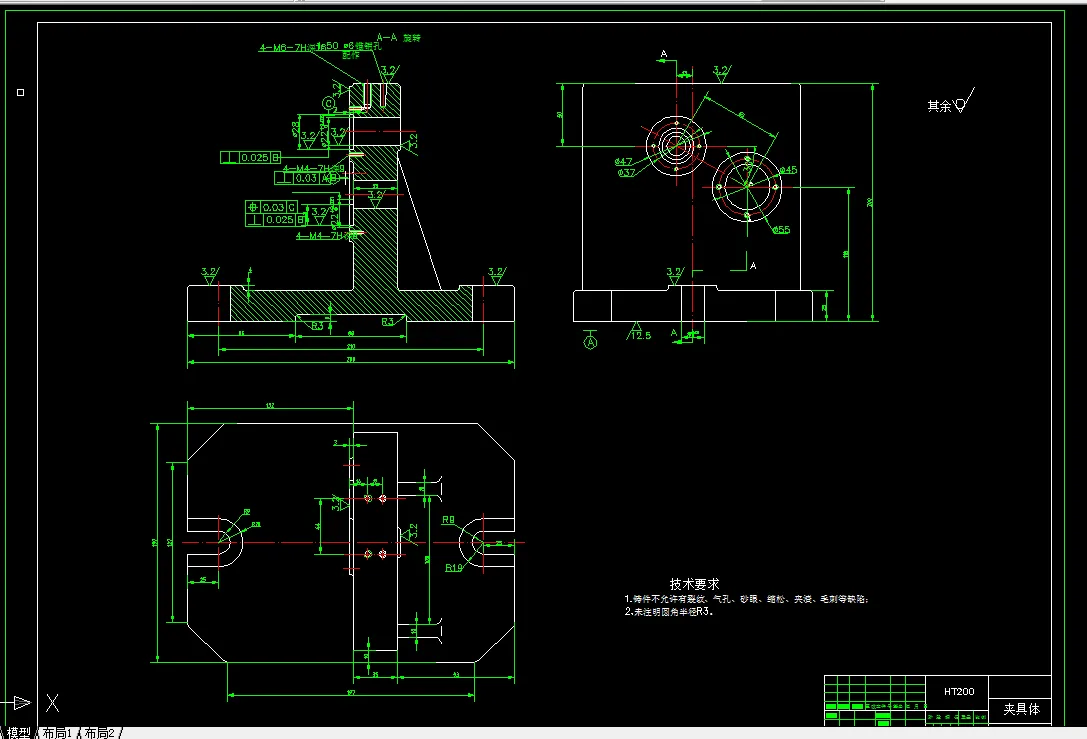Viewport: 1087px width, 739px height.
Task: Select the HT200 material text in the title block
Action: point(959,691)
